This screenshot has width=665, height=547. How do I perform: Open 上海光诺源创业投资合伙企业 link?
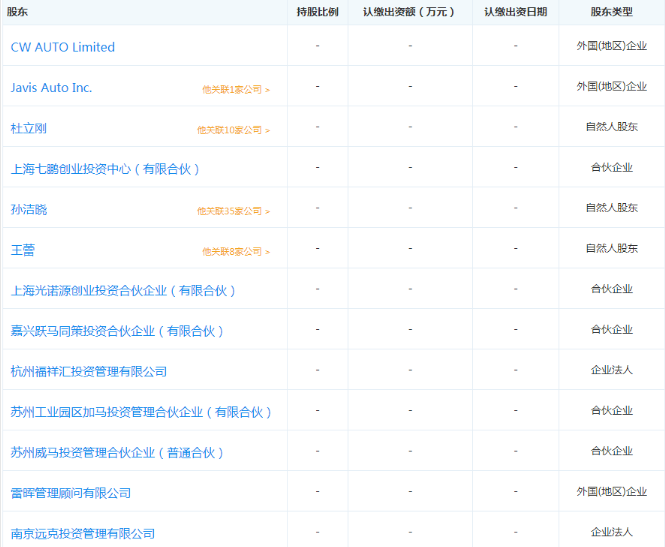[123, 290]
